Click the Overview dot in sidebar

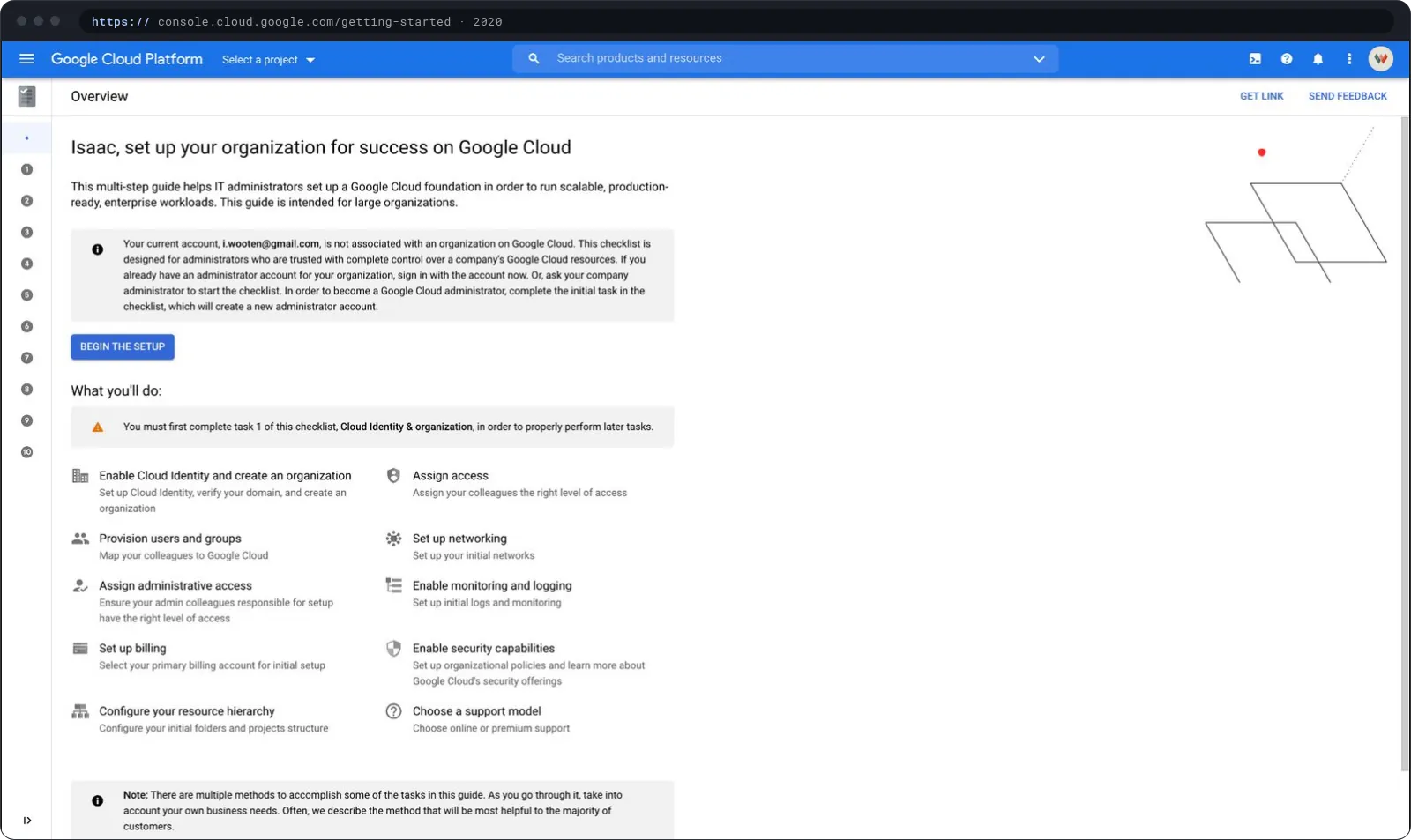26,138
